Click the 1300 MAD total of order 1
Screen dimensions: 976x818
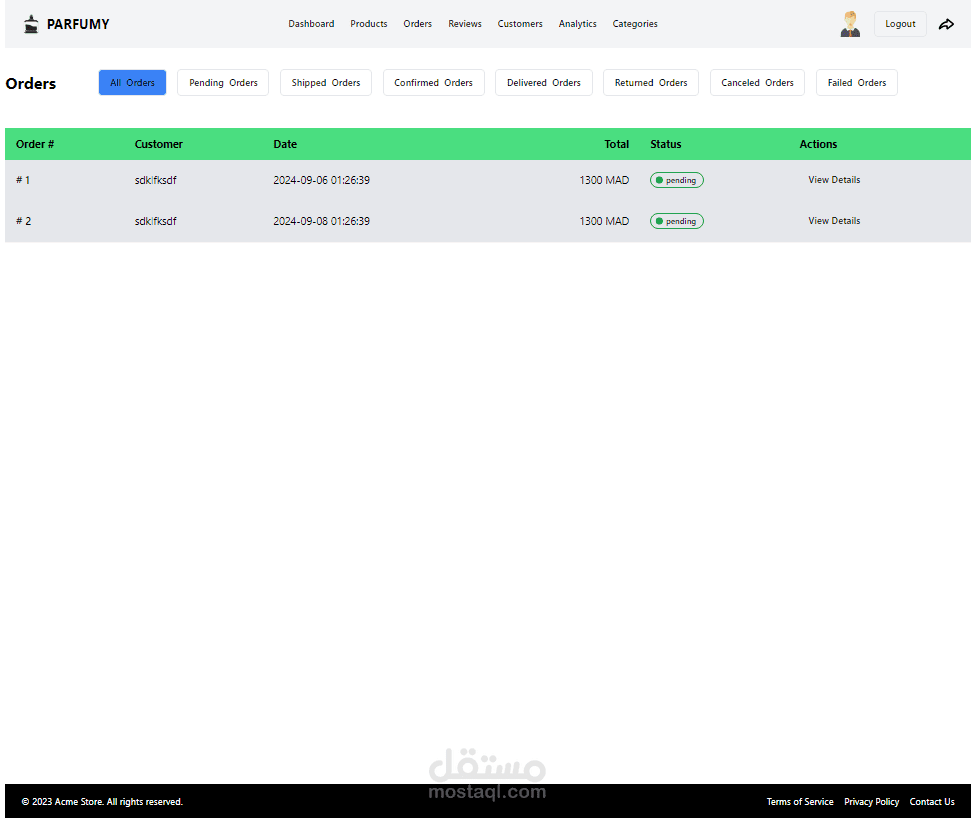[x=604, y=180]
